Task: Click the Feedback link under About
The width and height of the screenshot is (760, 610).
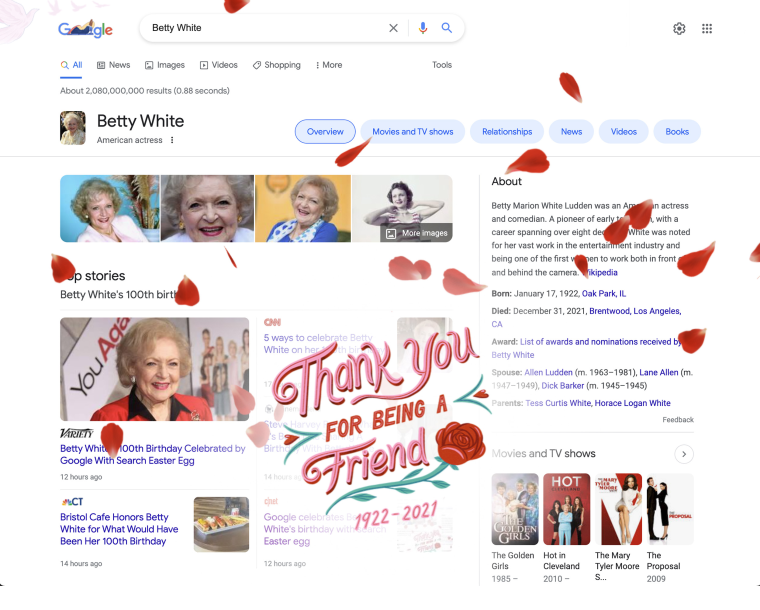Action: pos(678,420)
